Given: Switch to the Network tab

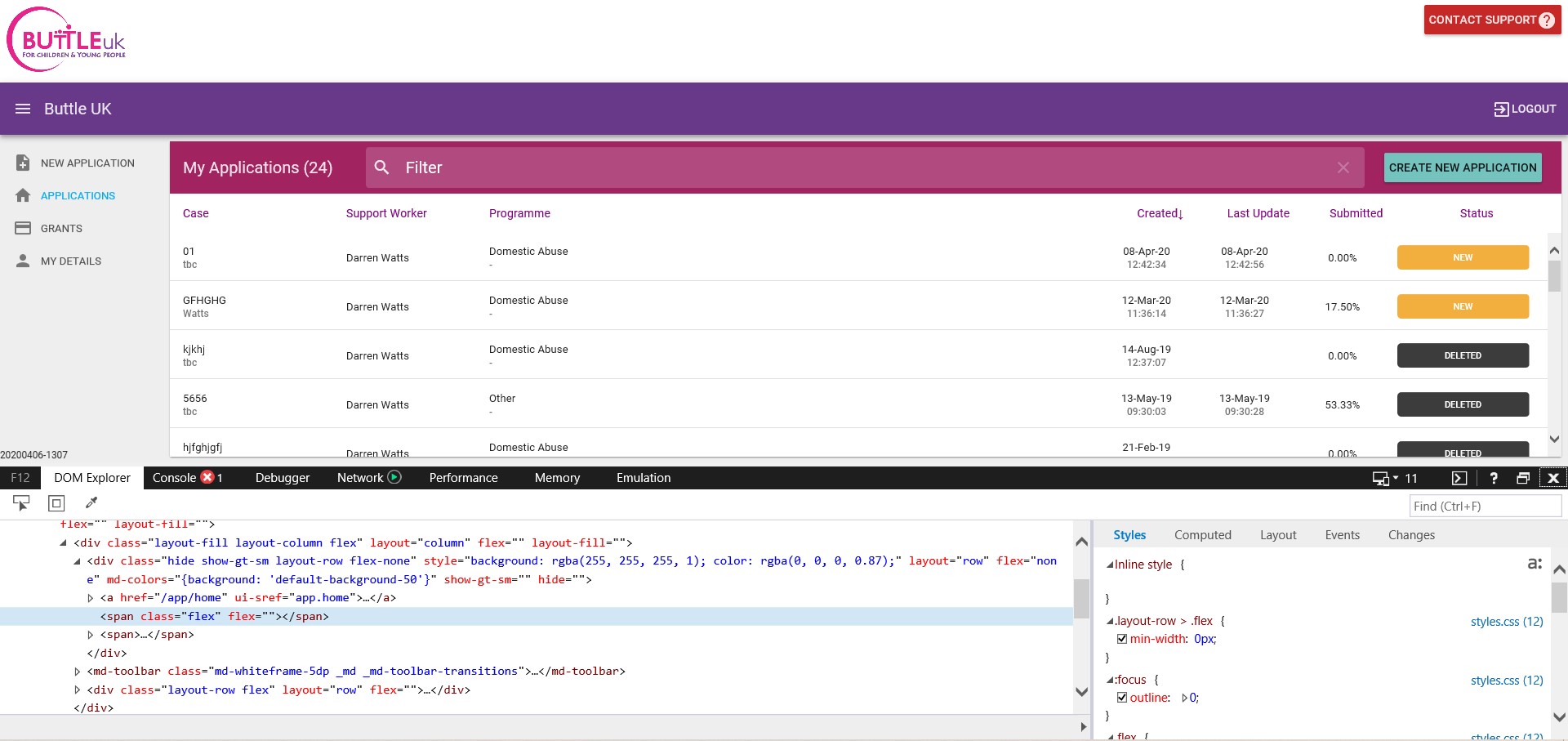Looking at the screenshot, I should click(360, 478).
